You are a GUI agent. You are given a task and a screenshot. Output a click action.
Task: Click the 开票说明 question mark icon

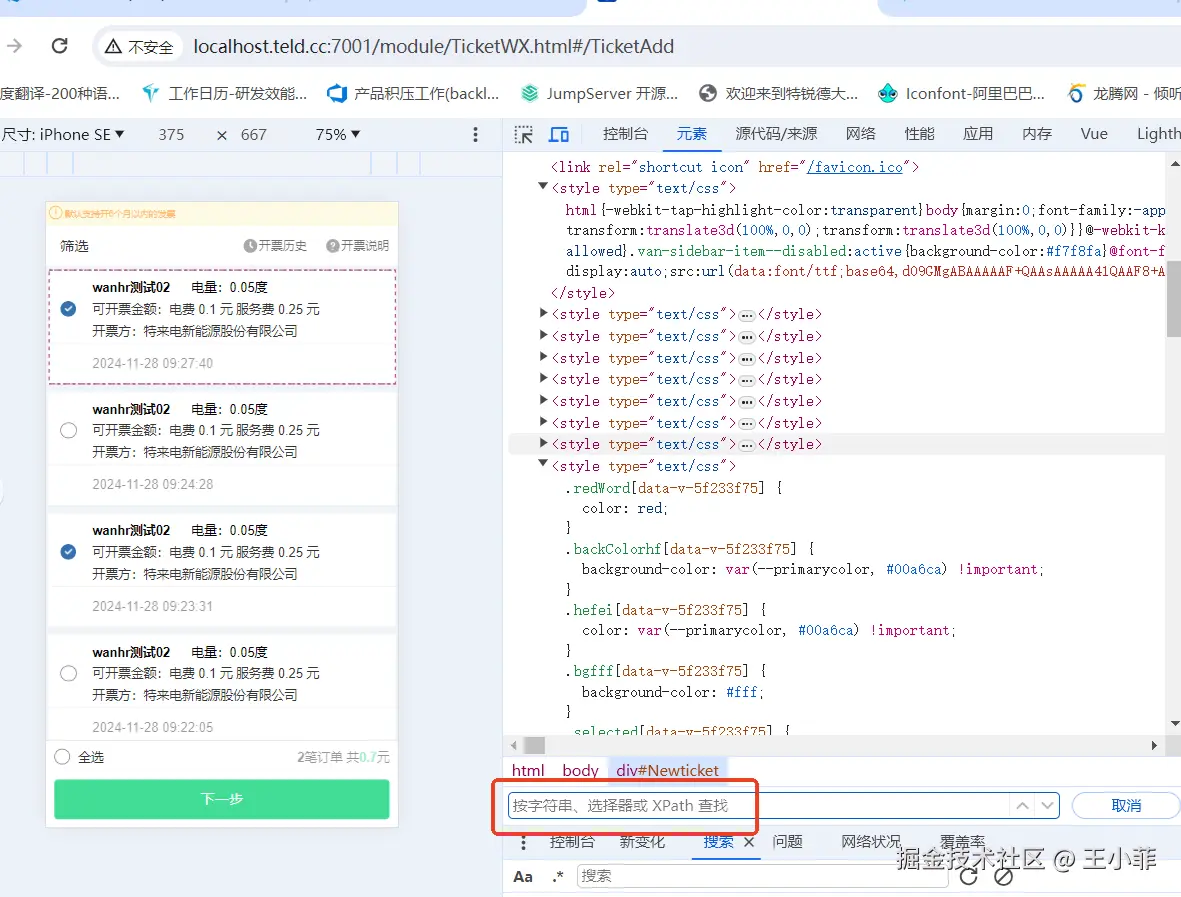(x=332, y=246)
